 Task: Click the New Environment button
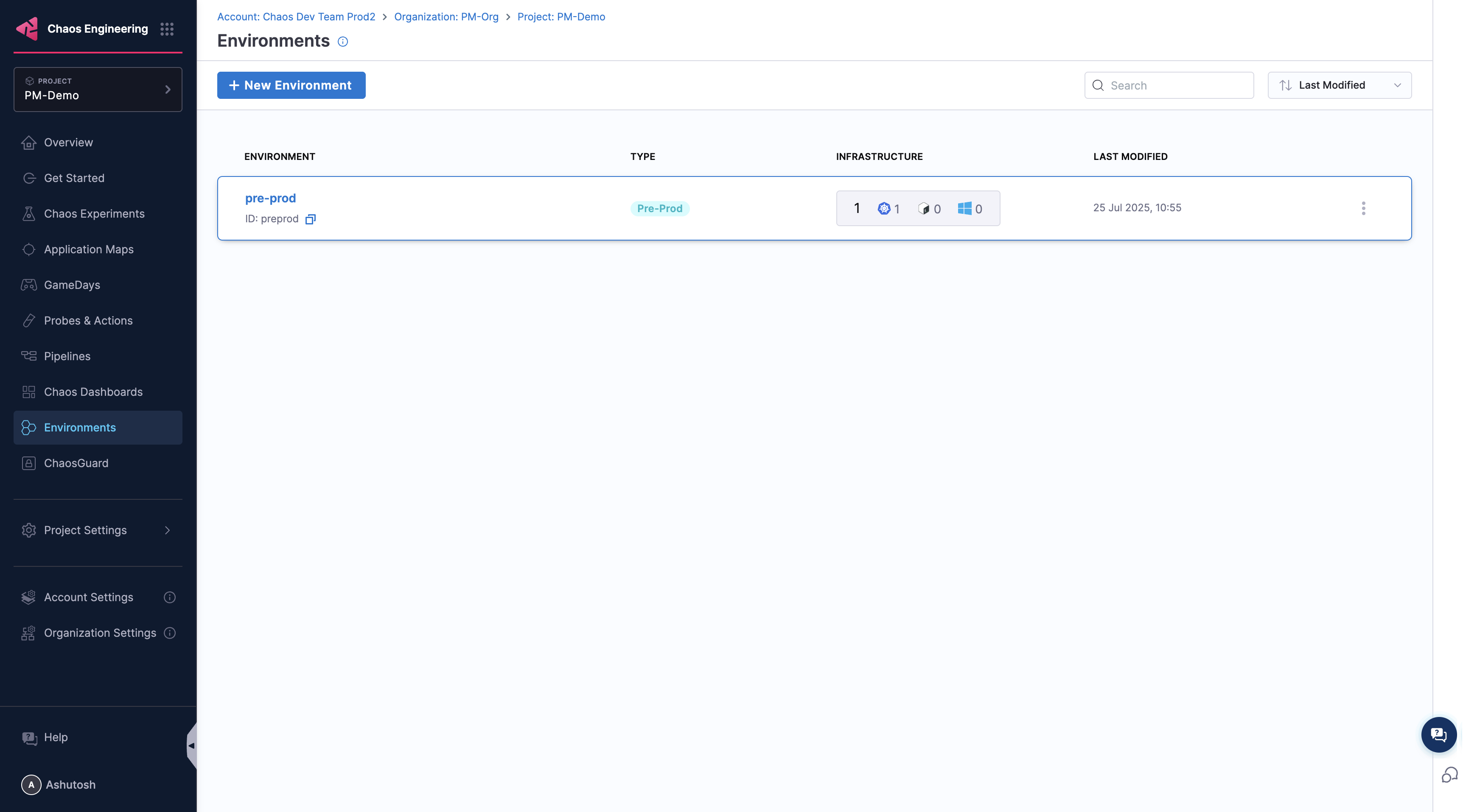291,85
